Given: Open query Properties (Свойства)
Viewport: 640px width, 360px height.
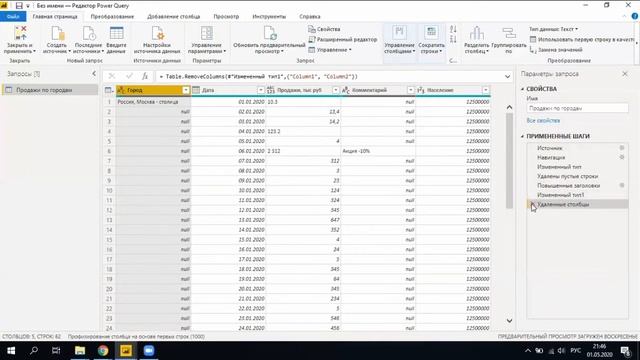Looking at the screenshot, I should coord(324,29).
